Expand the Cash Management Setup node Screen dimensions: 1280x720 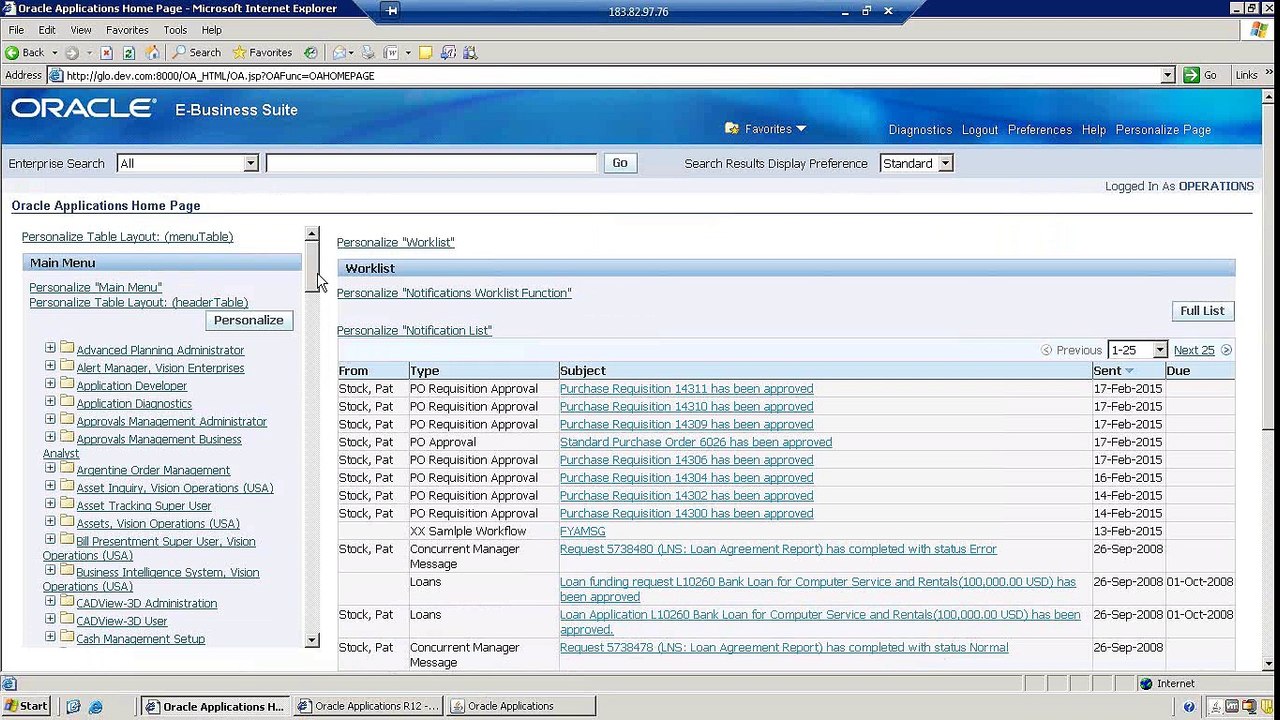(50, 636)
